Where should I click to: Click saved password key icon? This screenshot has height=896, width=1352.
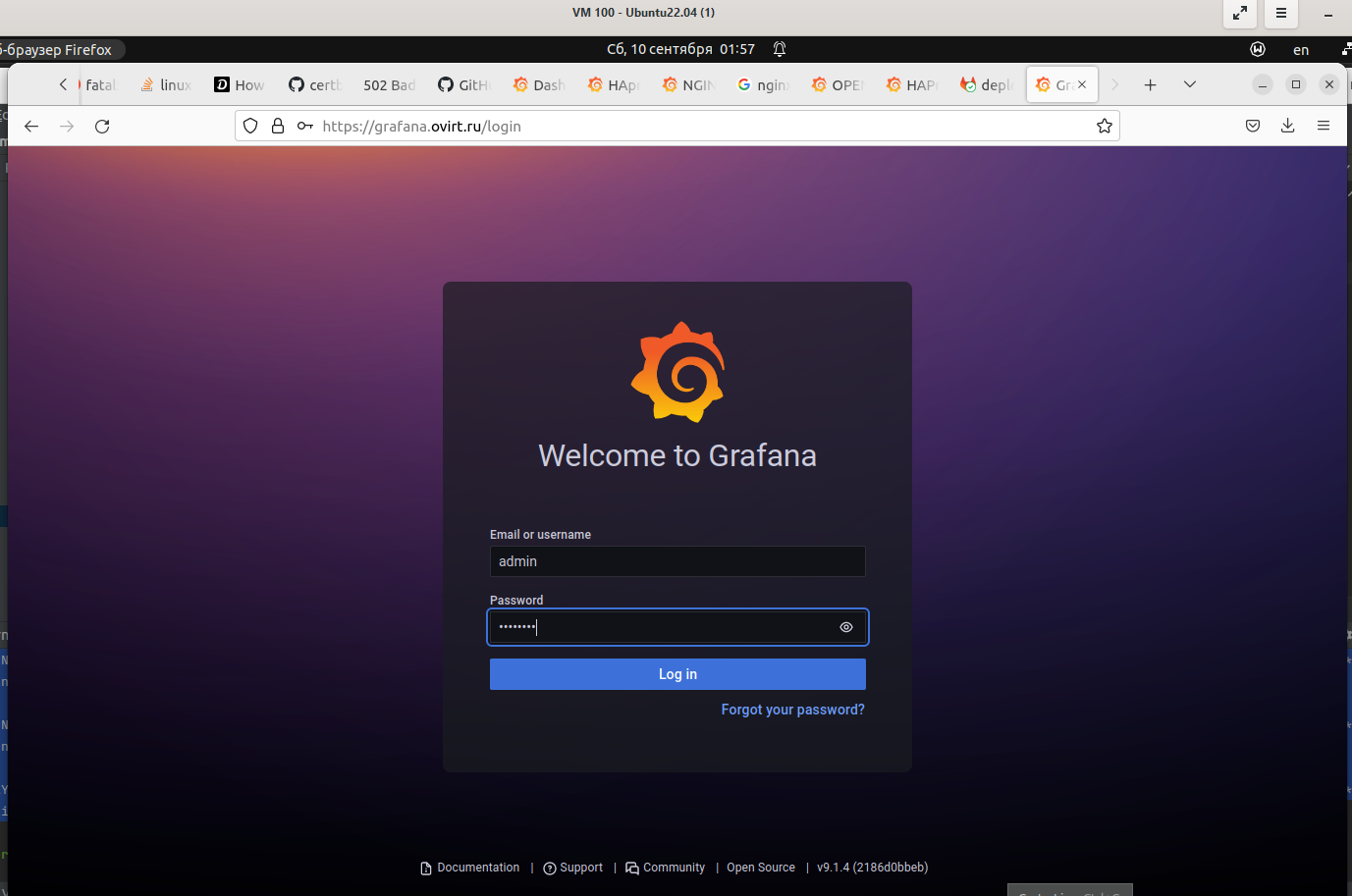[305, 126]
